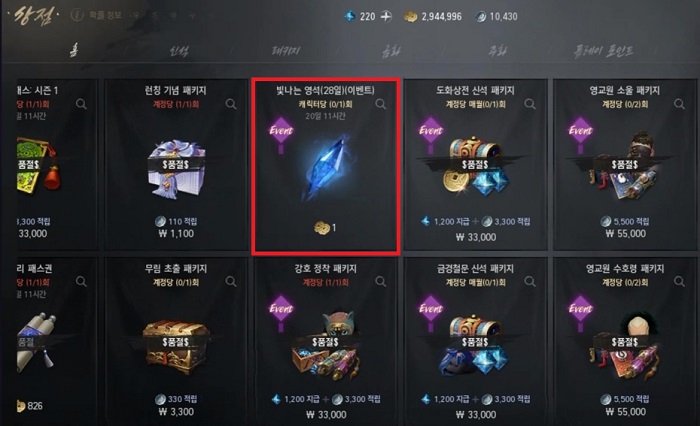
Task: Click magnifier on 도화상전 신석 패키지 card
Action: 530,104
